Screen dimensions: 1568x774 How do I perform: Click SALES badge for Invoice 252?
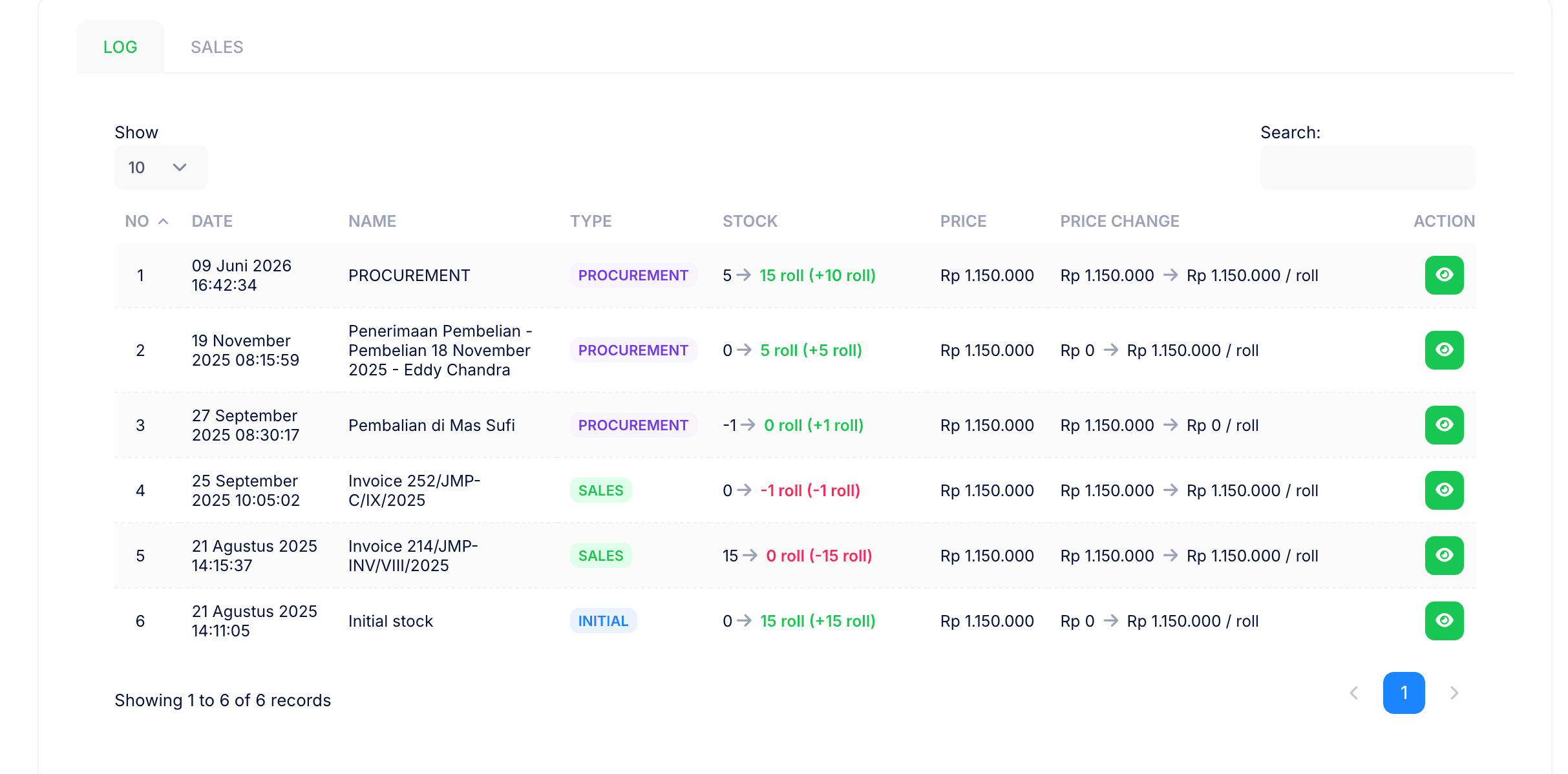tap(601, 490)
